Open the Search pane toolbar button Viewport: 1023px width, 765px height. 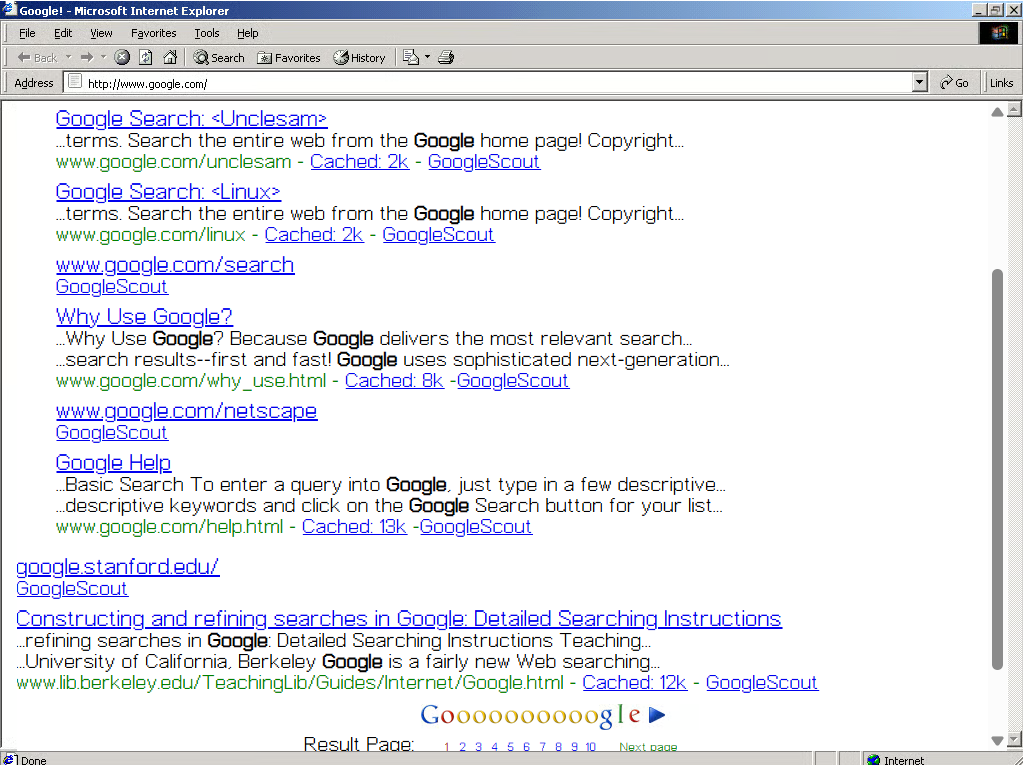tap(219, 57)
